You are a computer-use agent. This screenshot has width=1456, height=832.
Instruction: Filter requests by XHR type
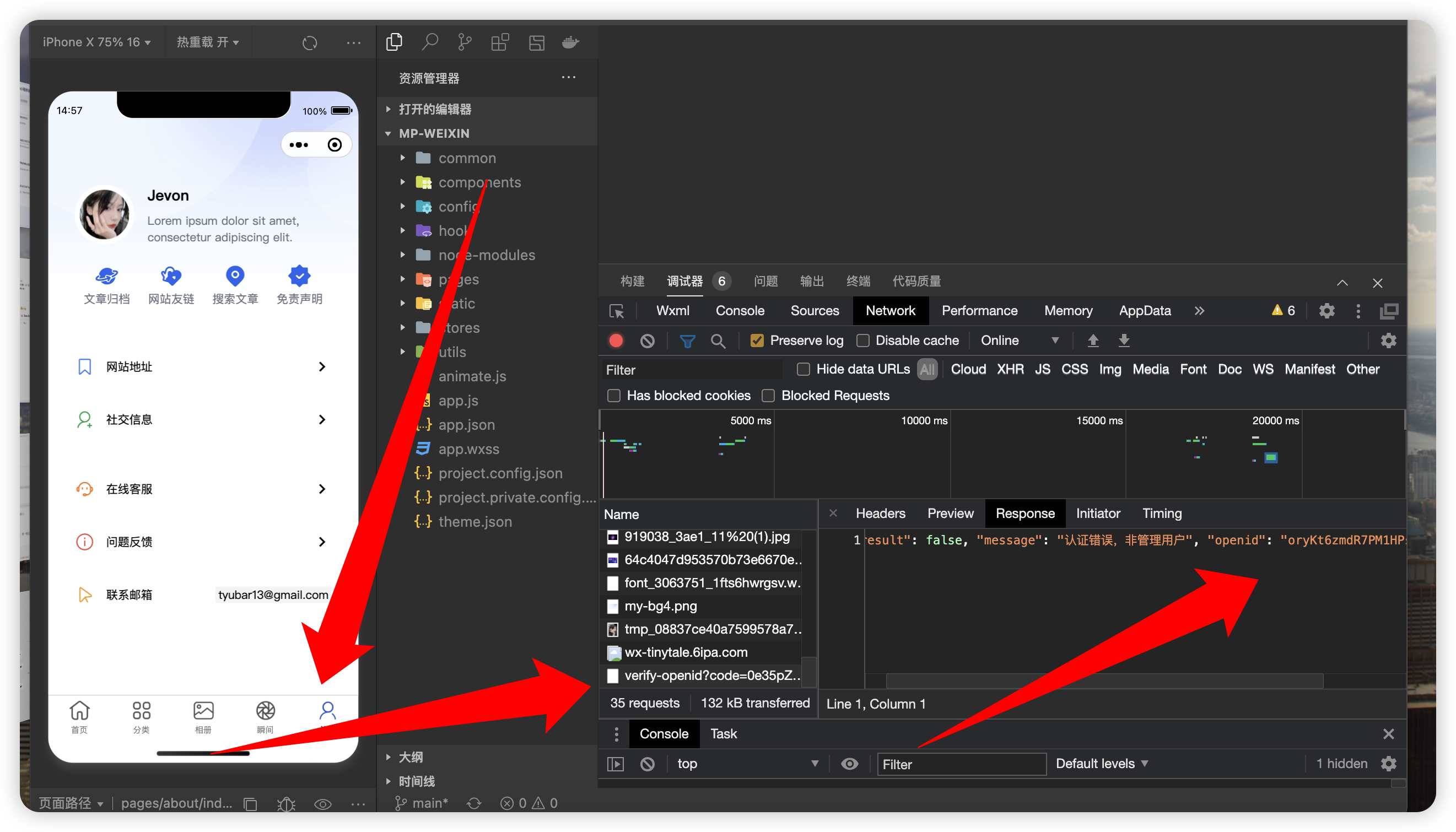1010,370
